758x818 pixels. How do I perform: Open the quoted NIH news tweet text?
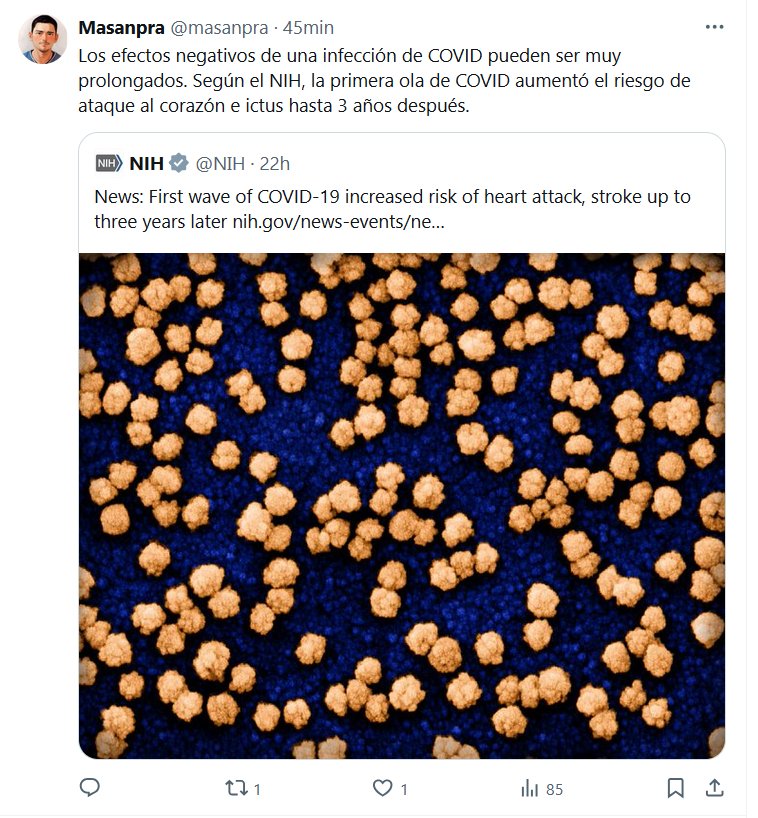392,208
